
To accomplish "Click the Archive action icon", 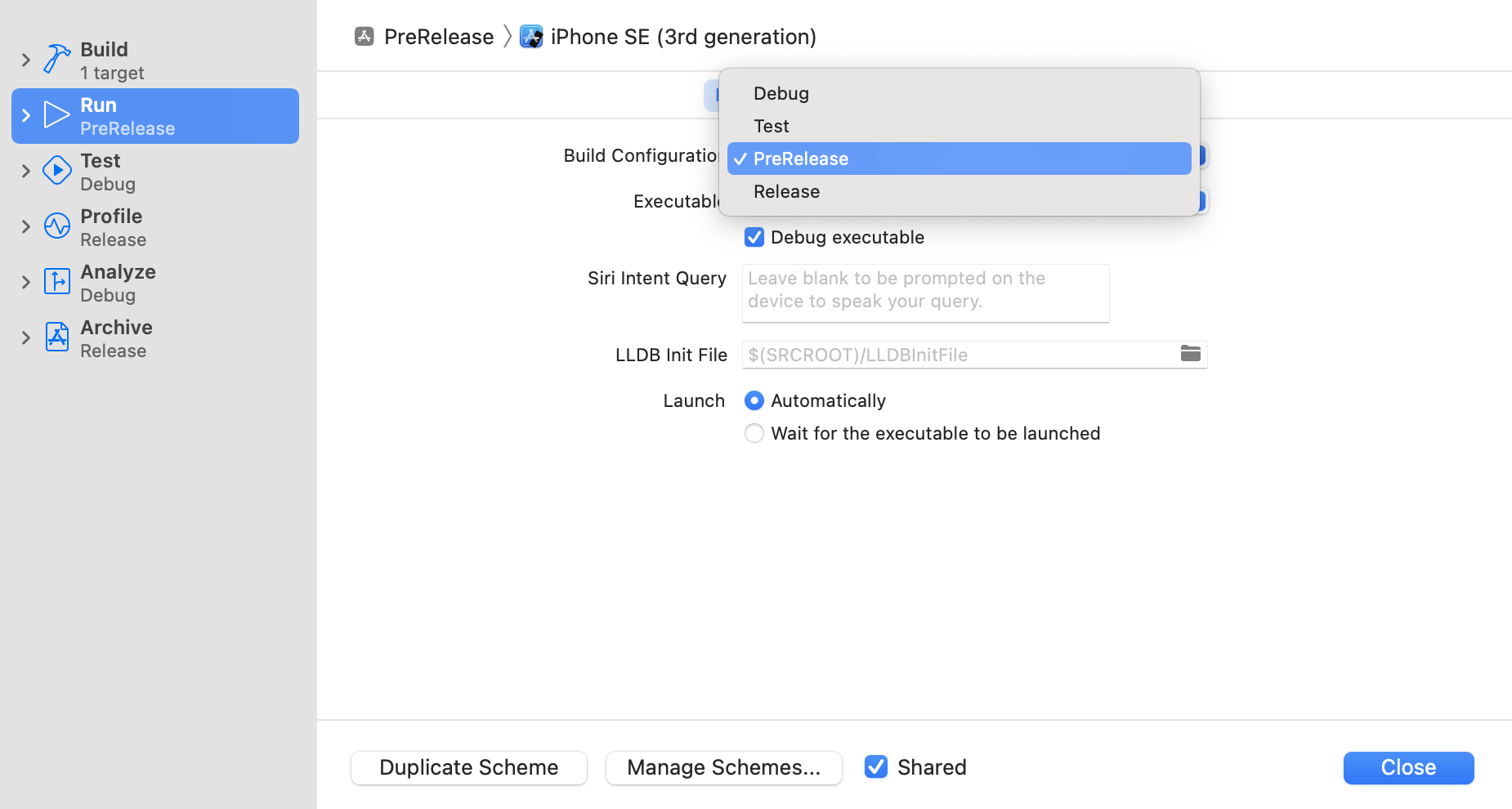I will click(56, 337).
